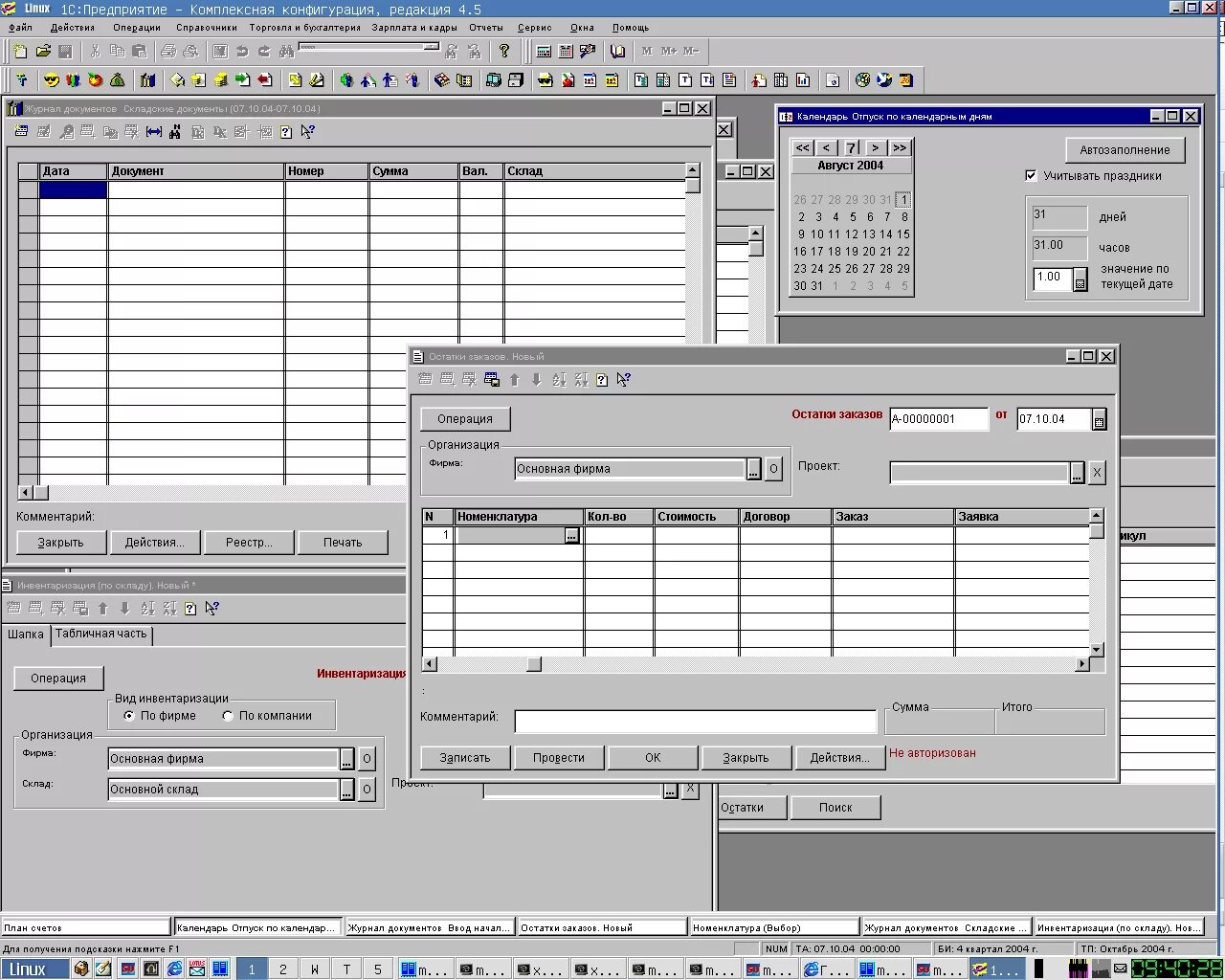The width and height of the screenshot is (1225, 980).
Task: Click move row down arrow in Остатки заказов toolbar
Action: (x=536, y=380)
